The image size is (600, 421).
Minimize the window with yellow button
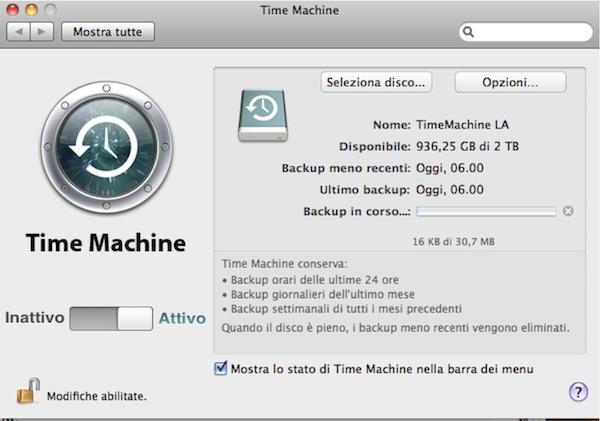[x=31, y=10]
